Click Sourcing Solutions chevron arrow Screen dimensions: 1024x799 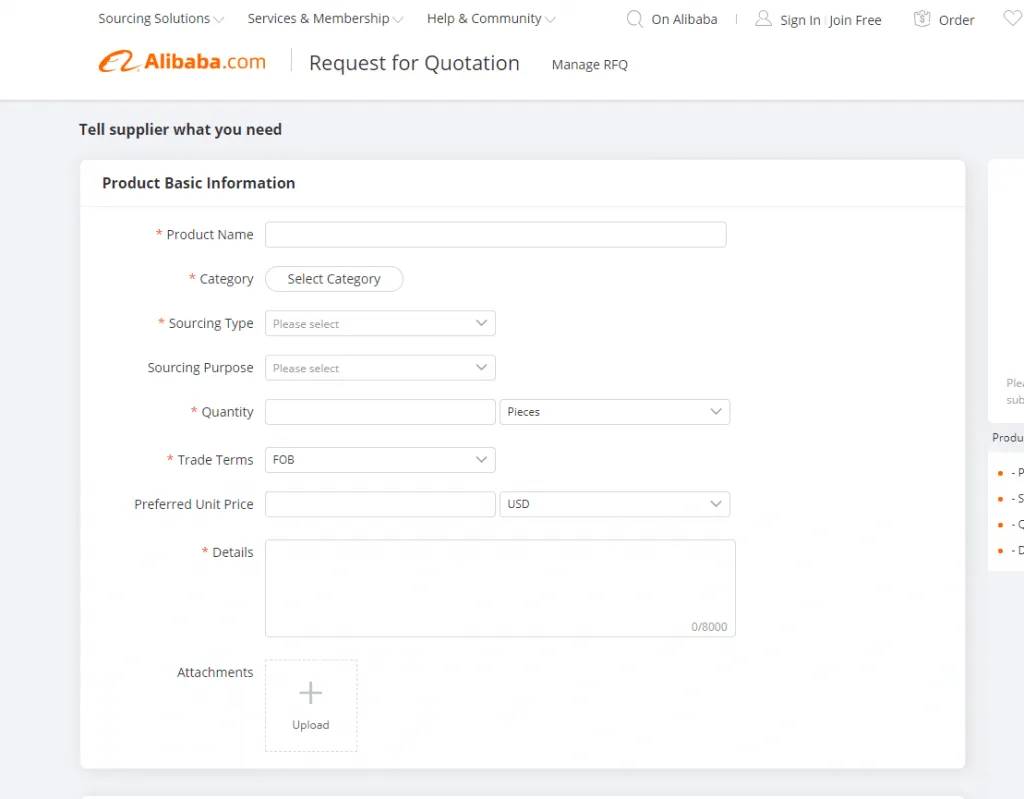pos(219,20)
